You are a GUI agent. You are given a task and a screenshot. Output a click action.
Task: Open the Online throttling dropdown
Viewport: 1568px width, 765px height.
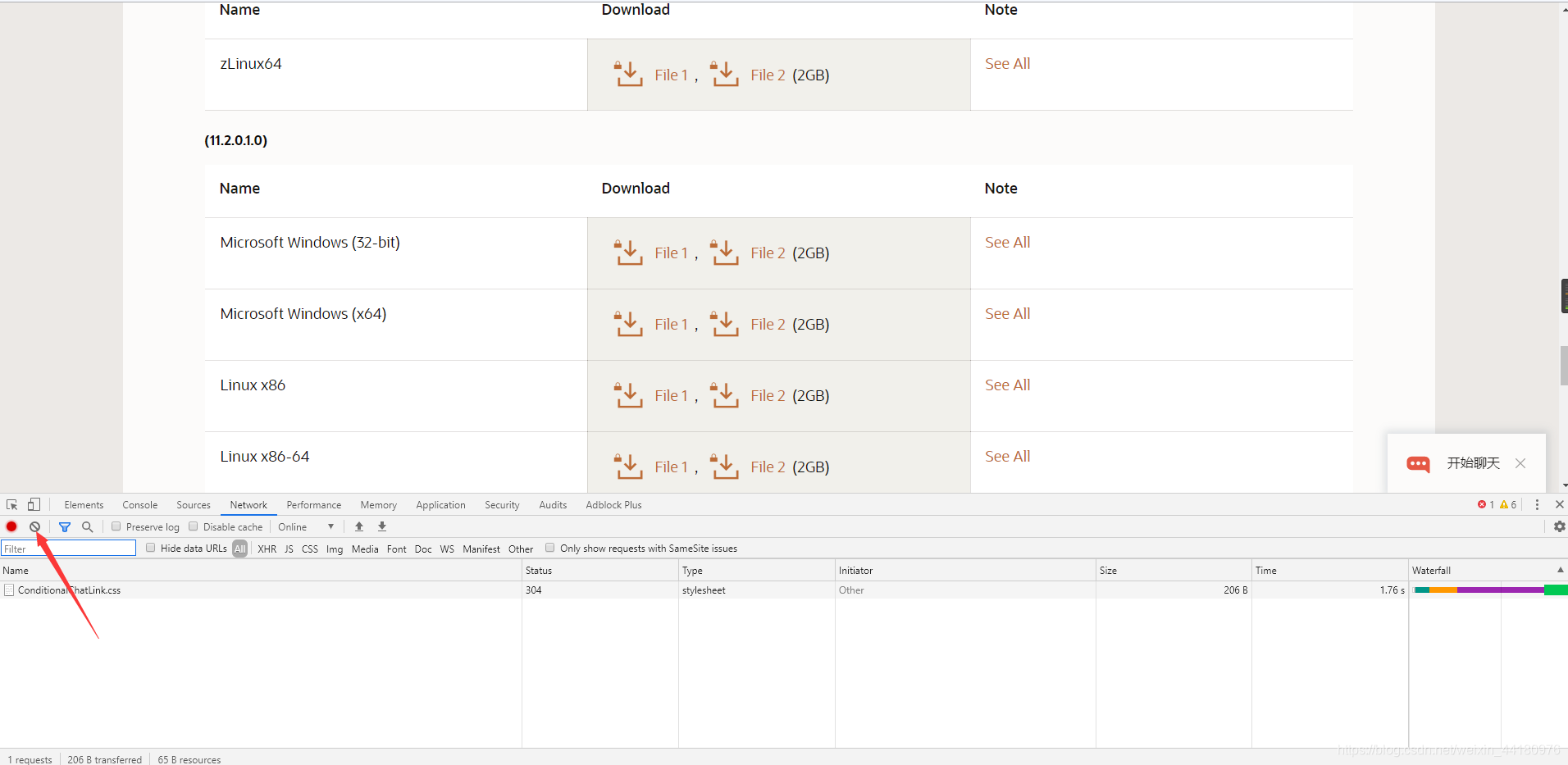pos(307,527)
